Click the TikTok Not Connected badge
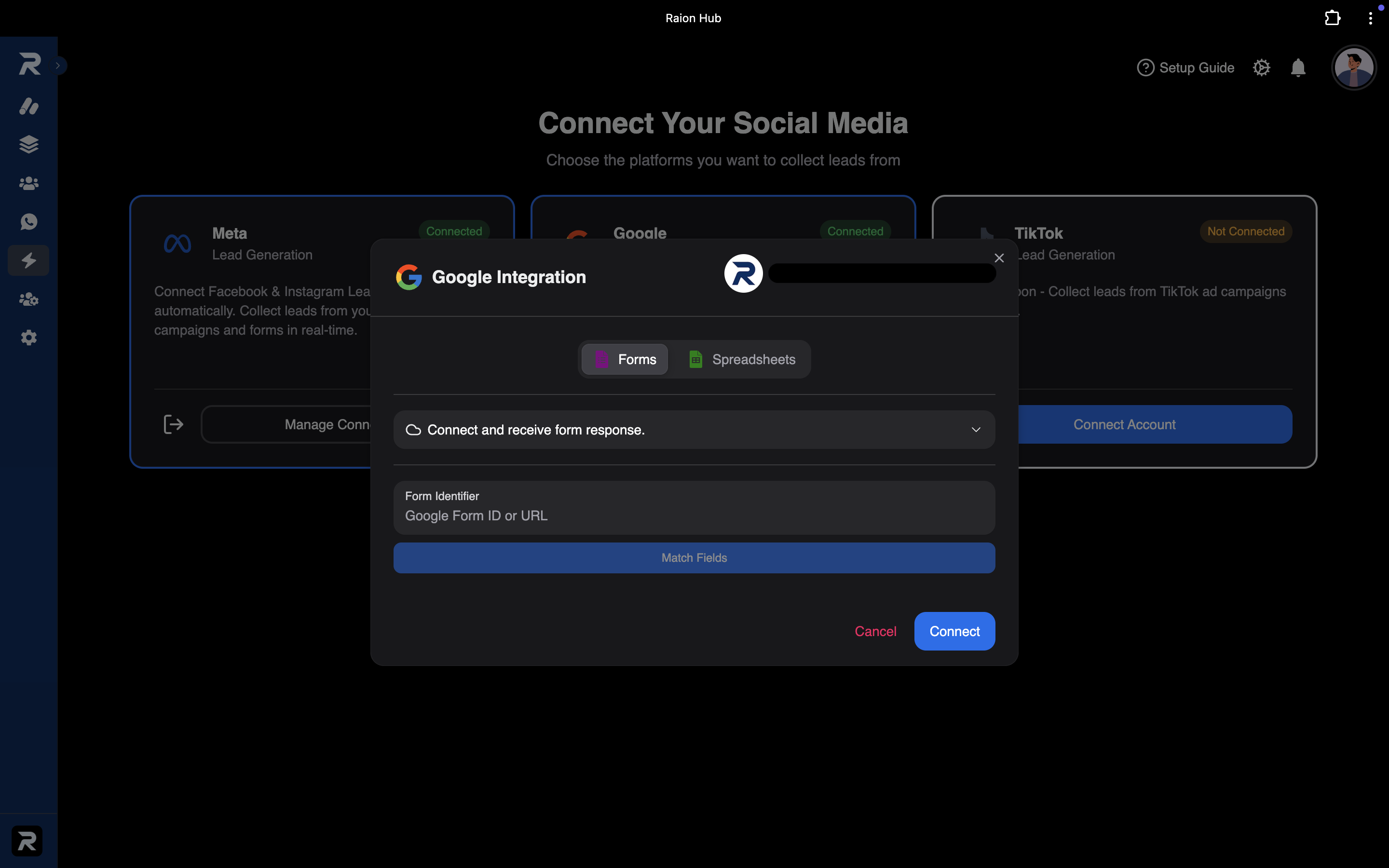 point(1245,231)
